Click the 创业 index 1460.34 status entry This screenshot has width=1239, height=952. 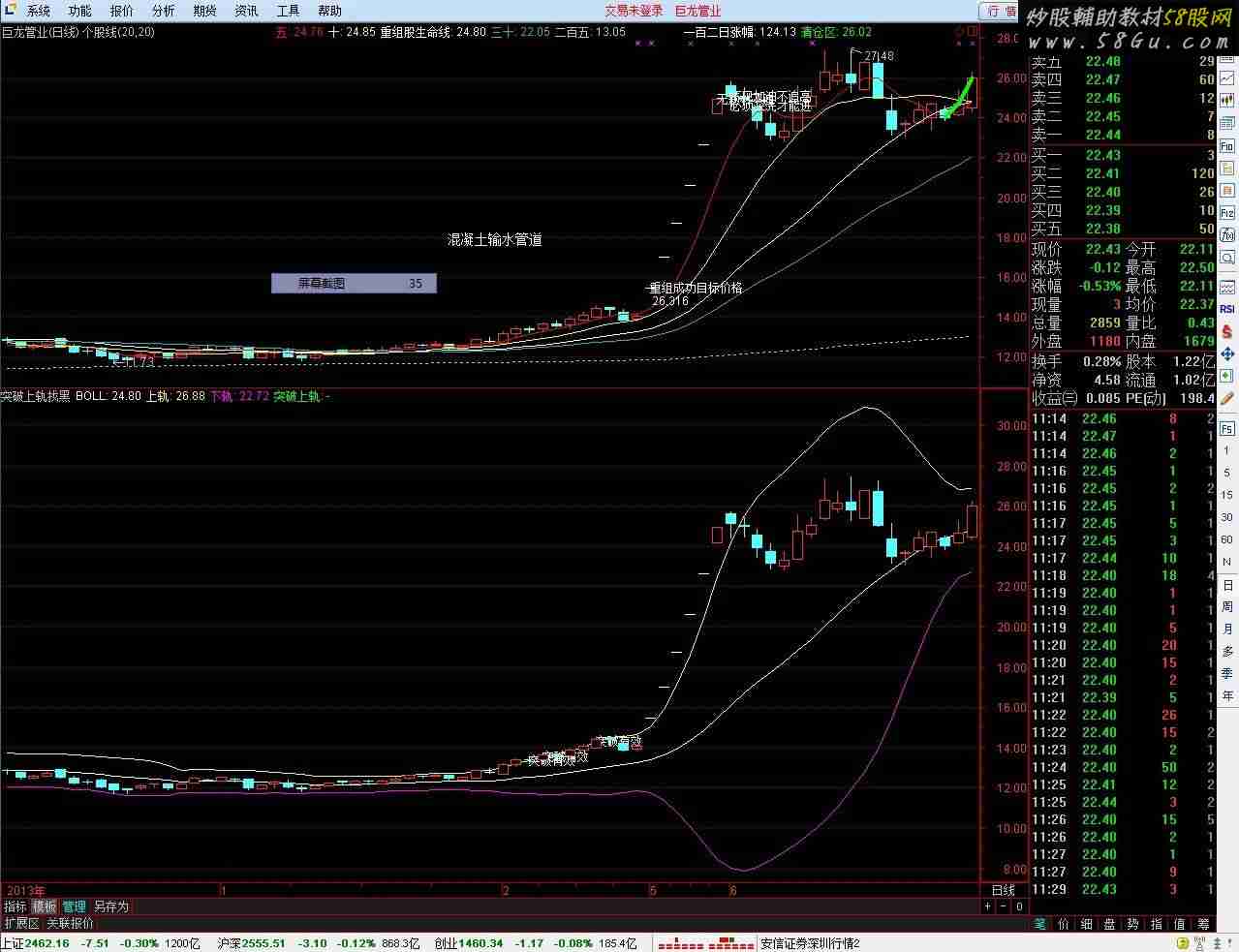(x=536, y=943)
